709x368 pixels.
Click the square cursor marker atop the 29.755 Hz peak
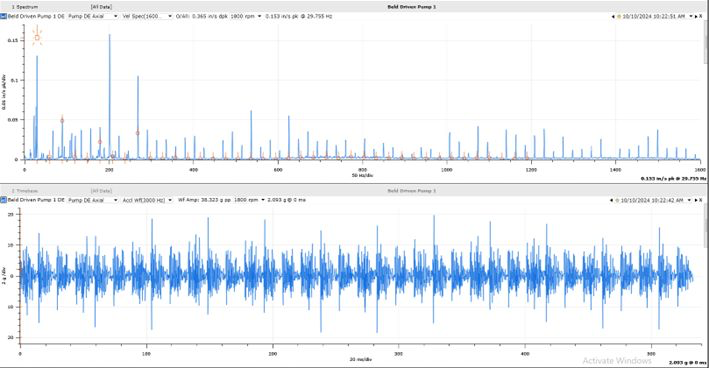(37, 38)
